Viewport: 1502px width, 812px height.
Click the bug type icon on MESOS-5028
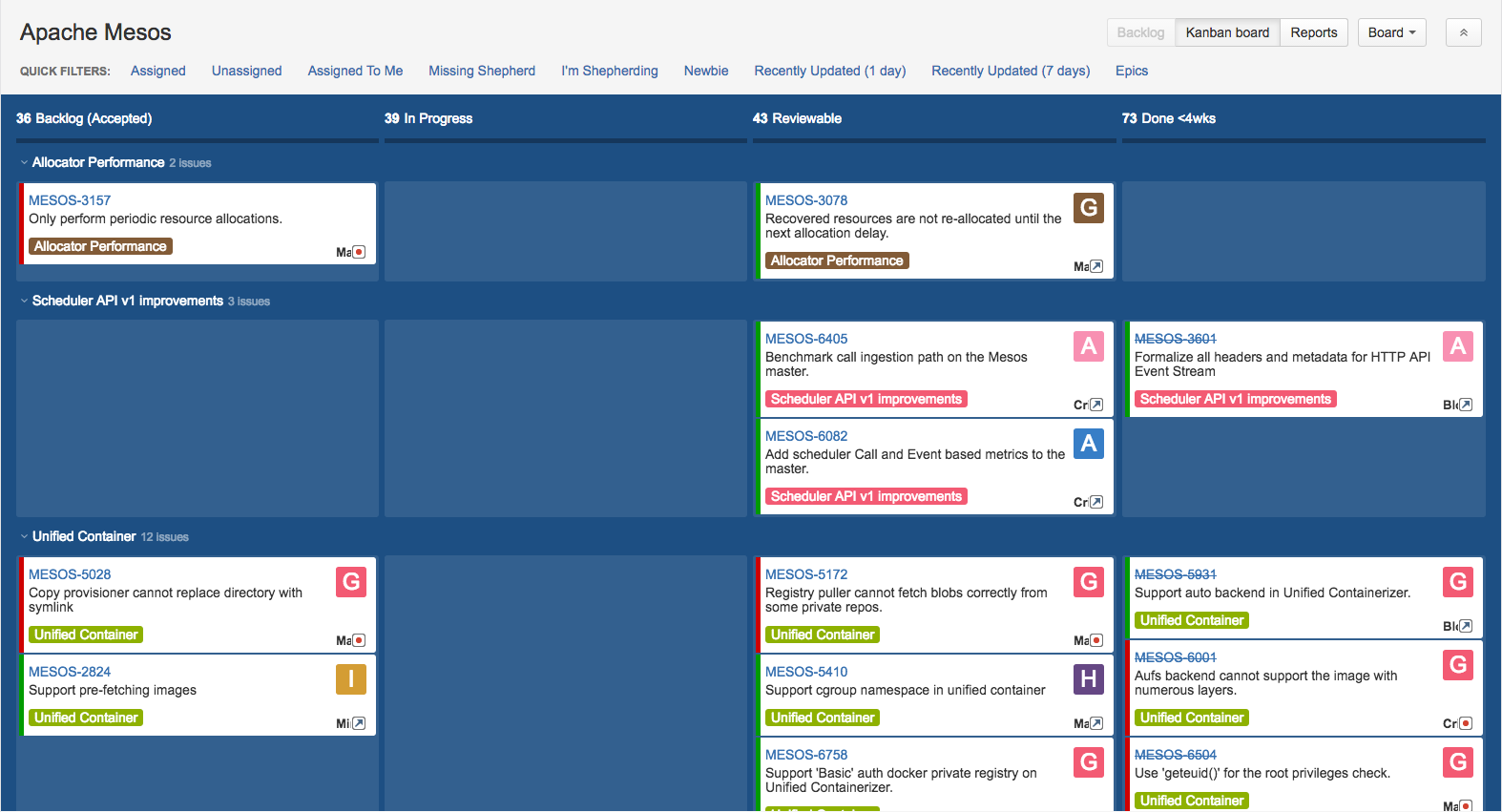360,640
